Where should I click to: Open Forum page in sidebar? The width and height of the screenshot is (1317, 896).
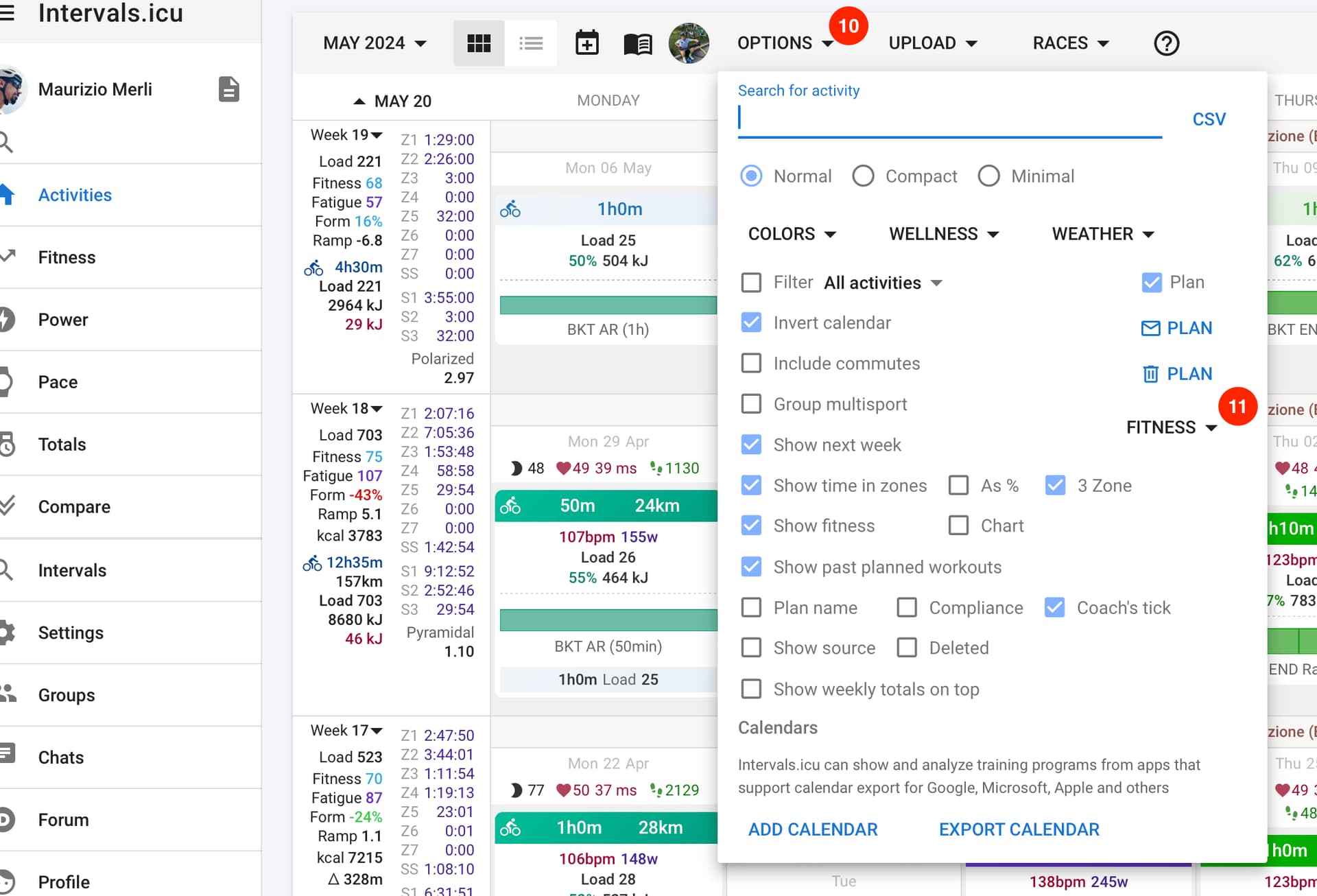63,820
